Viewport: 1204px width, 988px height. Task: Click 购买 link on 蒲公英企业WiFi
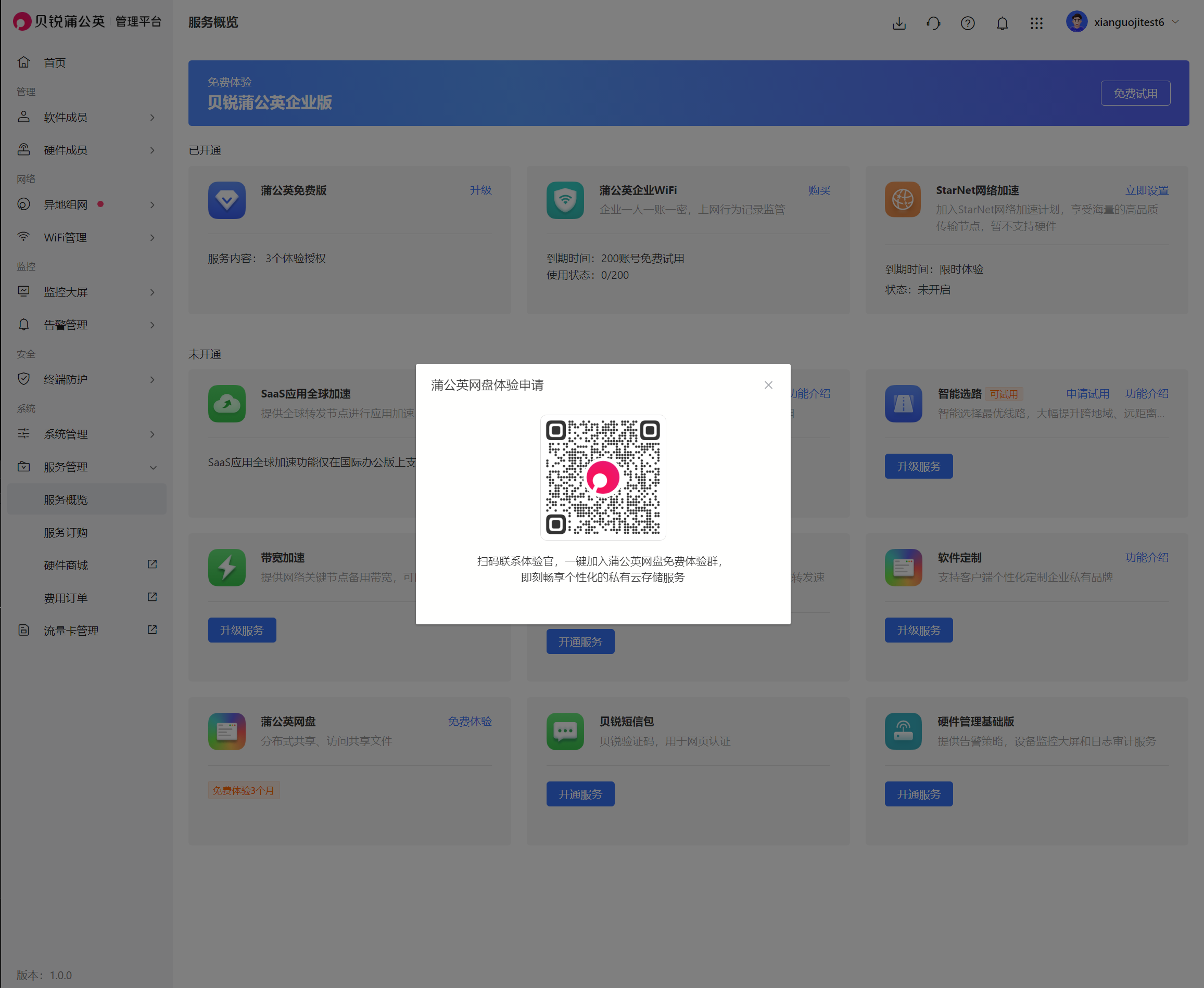[x=819, y=190]
